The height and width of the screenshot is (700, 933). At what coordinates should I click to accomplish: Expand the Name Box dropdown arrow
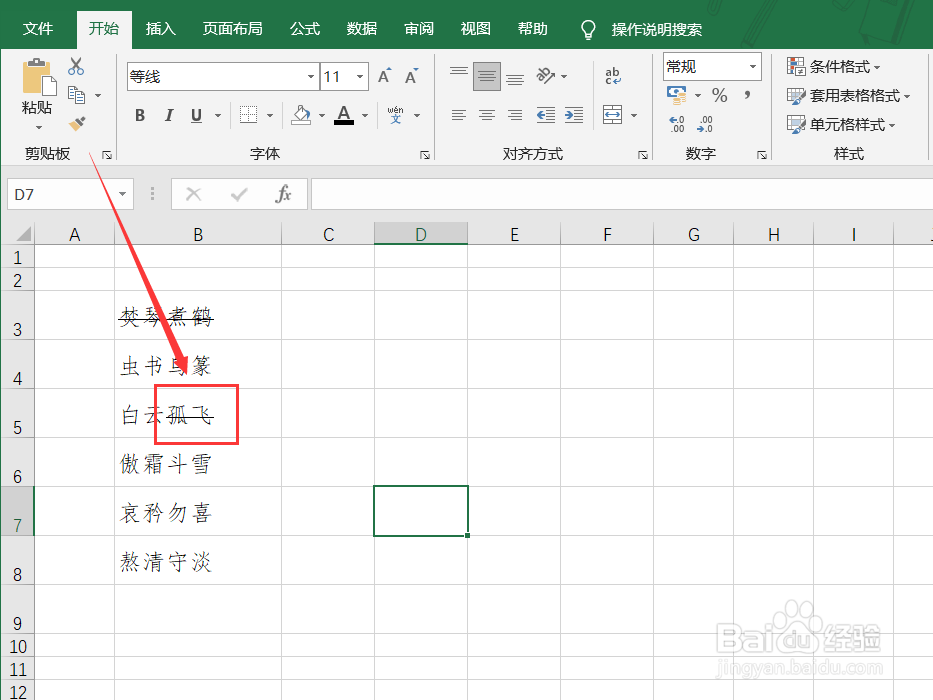(122, 194)
